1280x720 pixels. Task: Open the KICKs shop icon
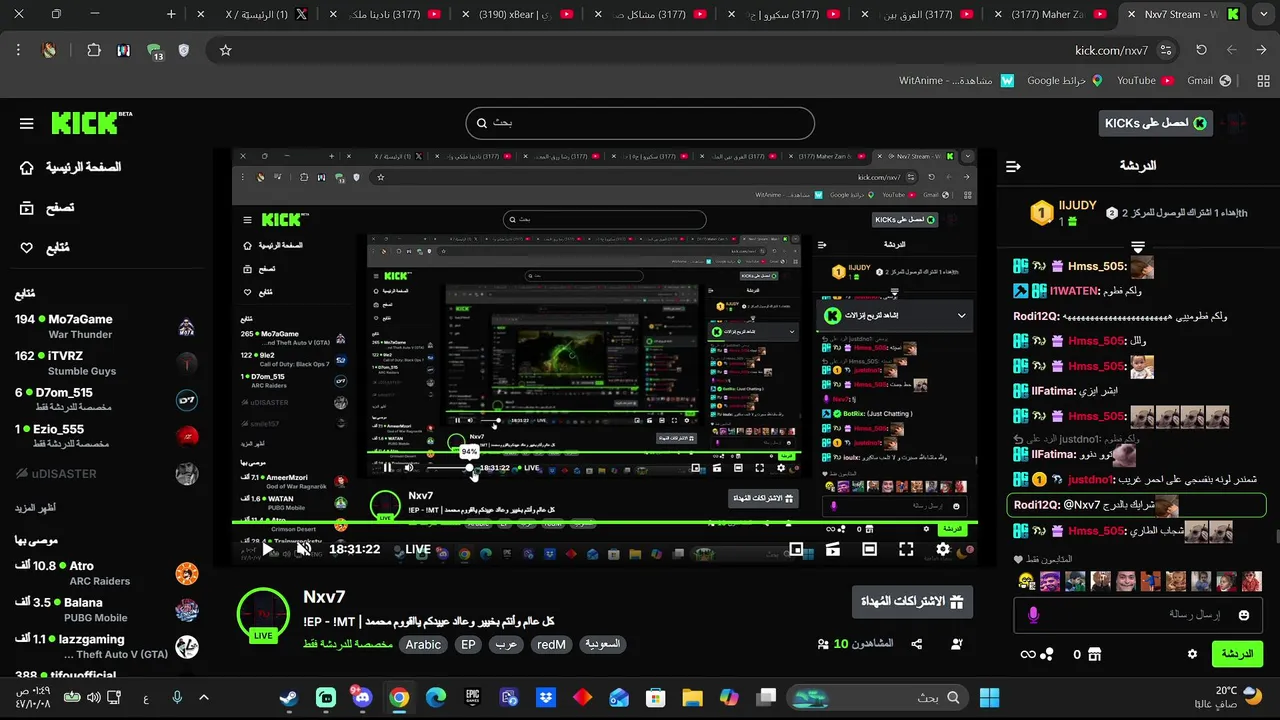1094,654
